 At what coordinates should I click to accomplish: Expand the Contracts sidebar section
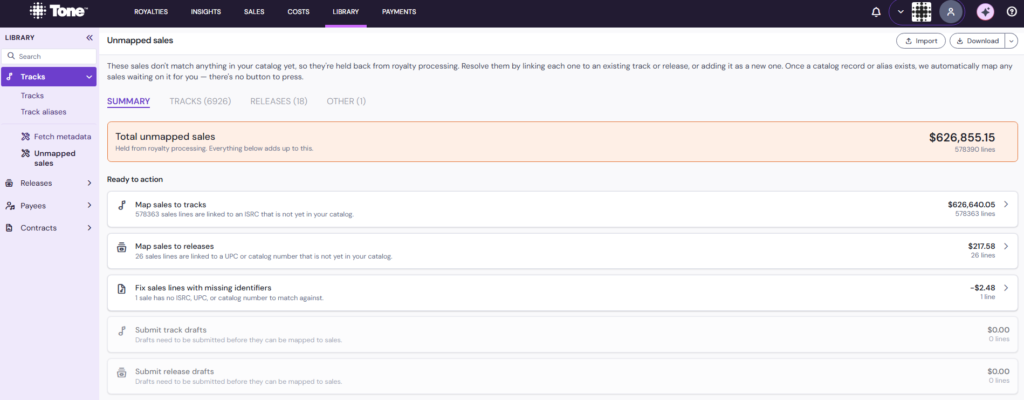tap(89, 227)
